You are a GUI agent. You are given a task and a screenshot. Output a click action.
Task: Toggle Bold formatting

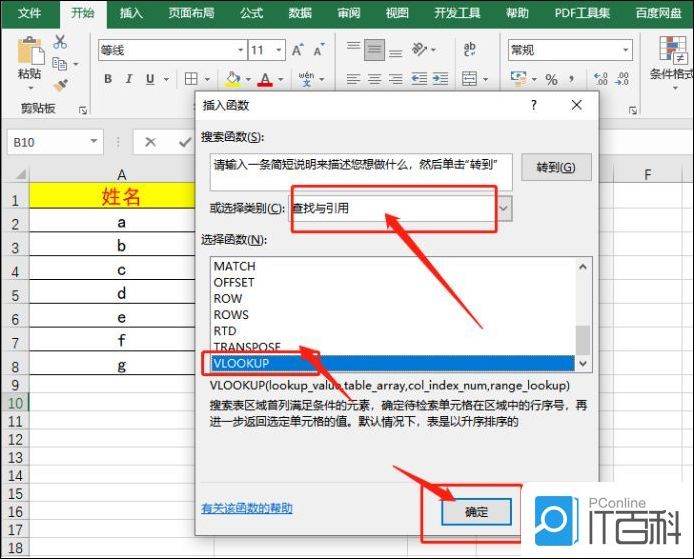pyautogui.click(x=108, y=79)
